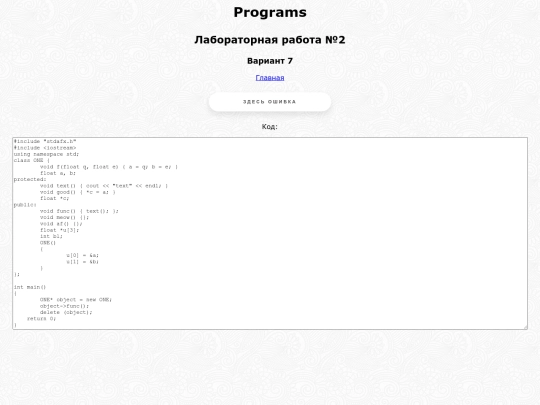Click the line delete (object);
This screenshot has height=405, width=540.
(66, 312)
